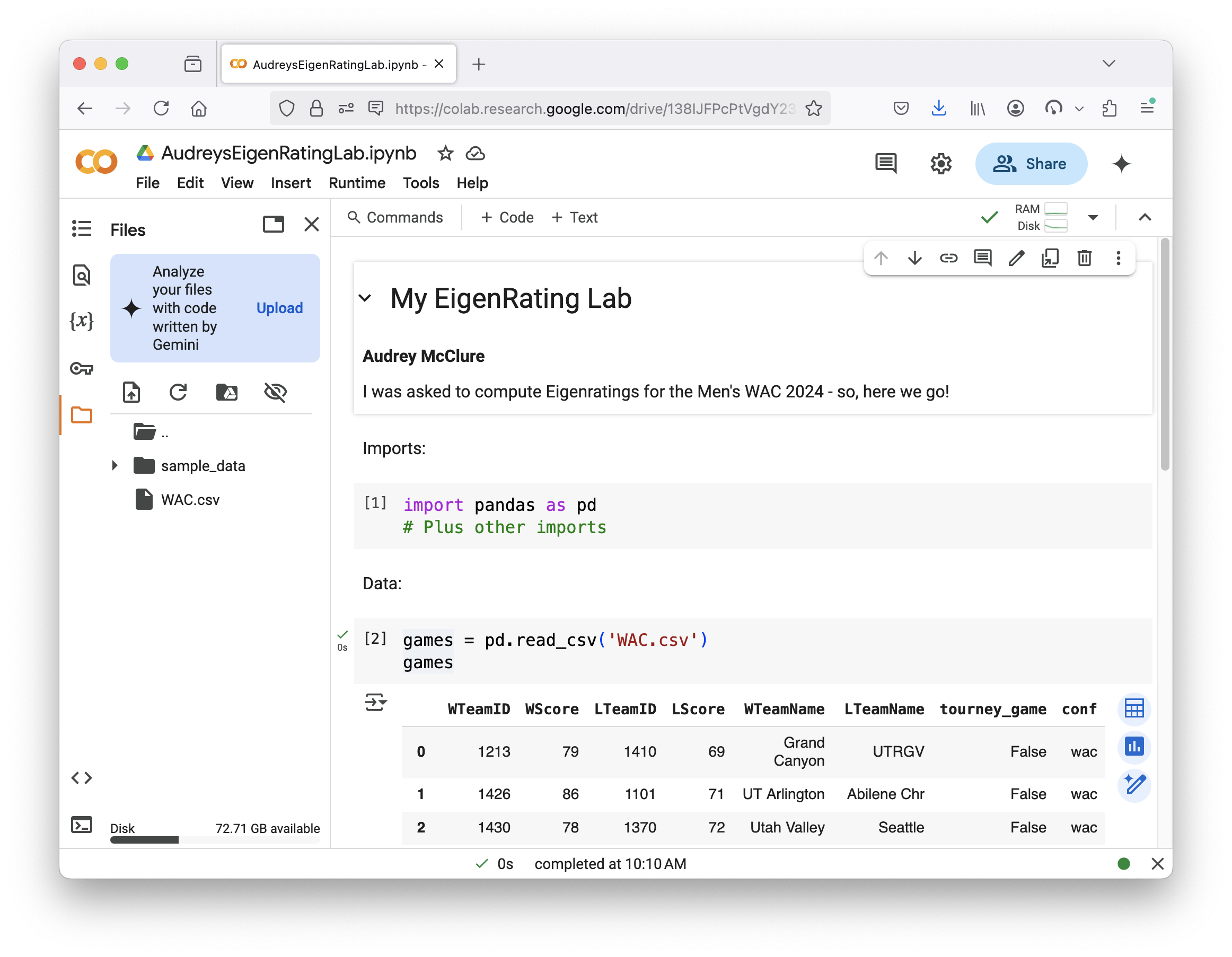
Task: Click the Share button
Action: pos(1031,164)
